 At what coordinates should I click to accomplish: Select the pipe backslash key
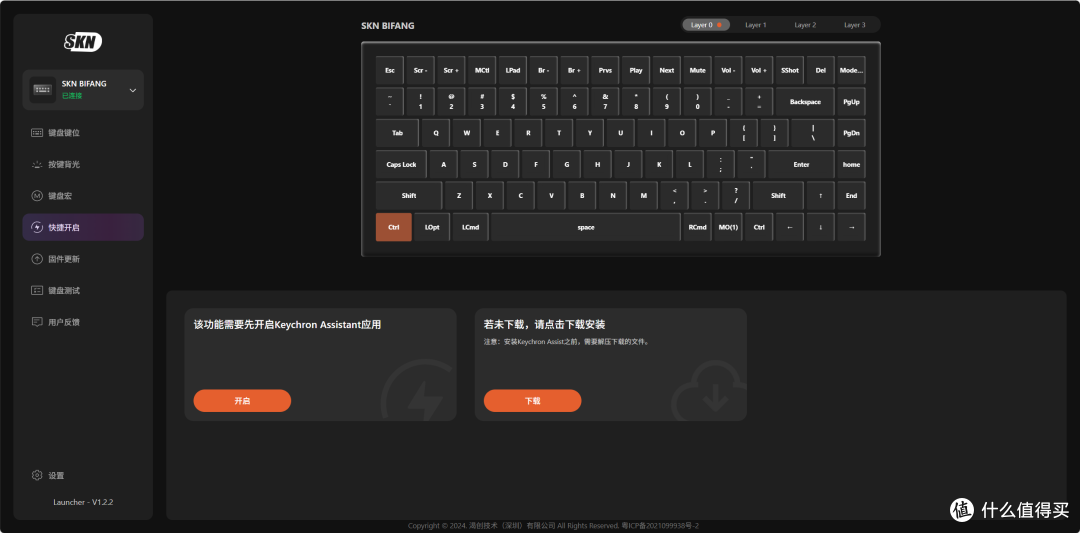813,133
